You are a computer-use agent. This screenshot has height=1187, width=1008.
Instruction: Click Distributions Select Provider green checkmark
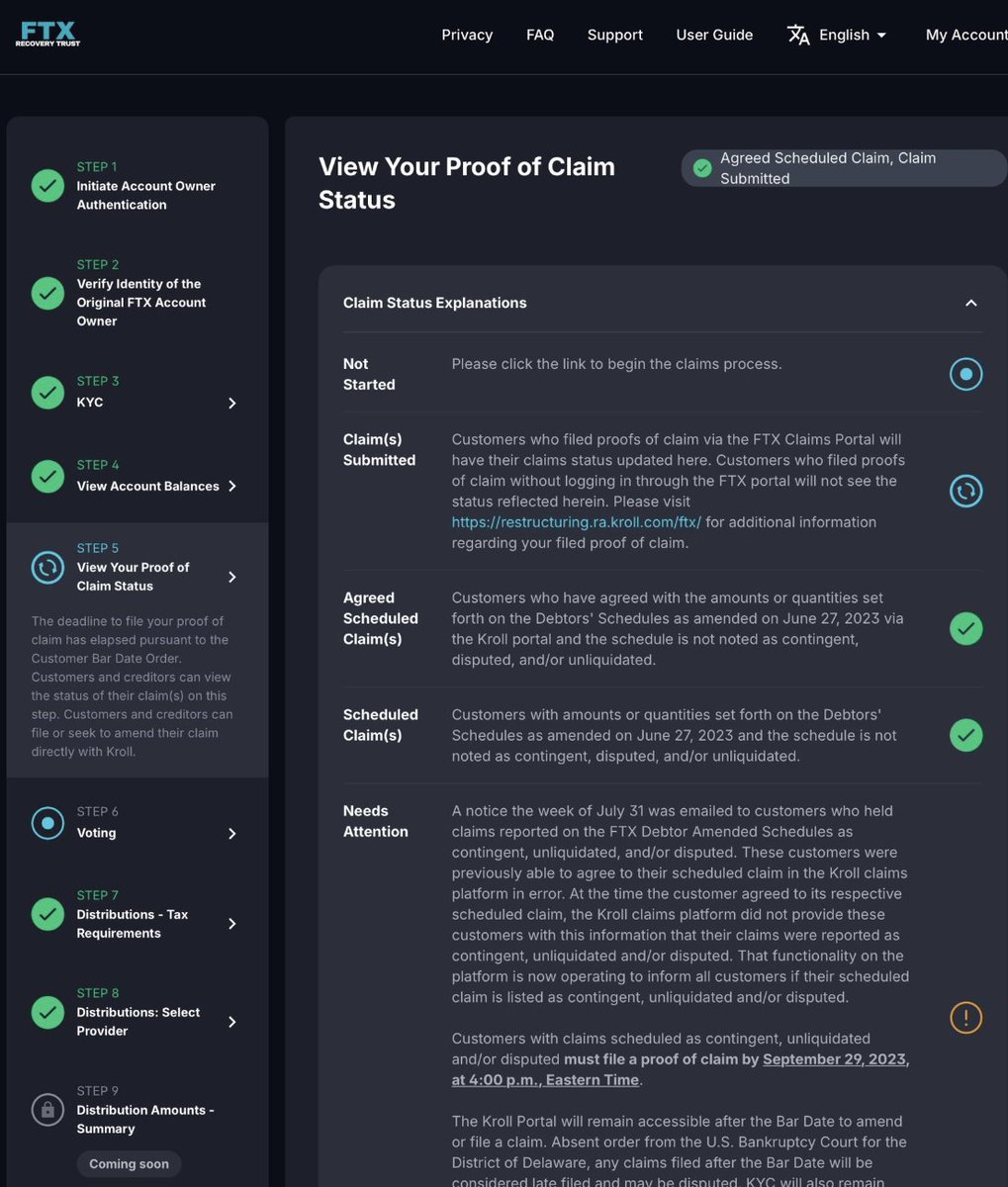pos(47,1012)
